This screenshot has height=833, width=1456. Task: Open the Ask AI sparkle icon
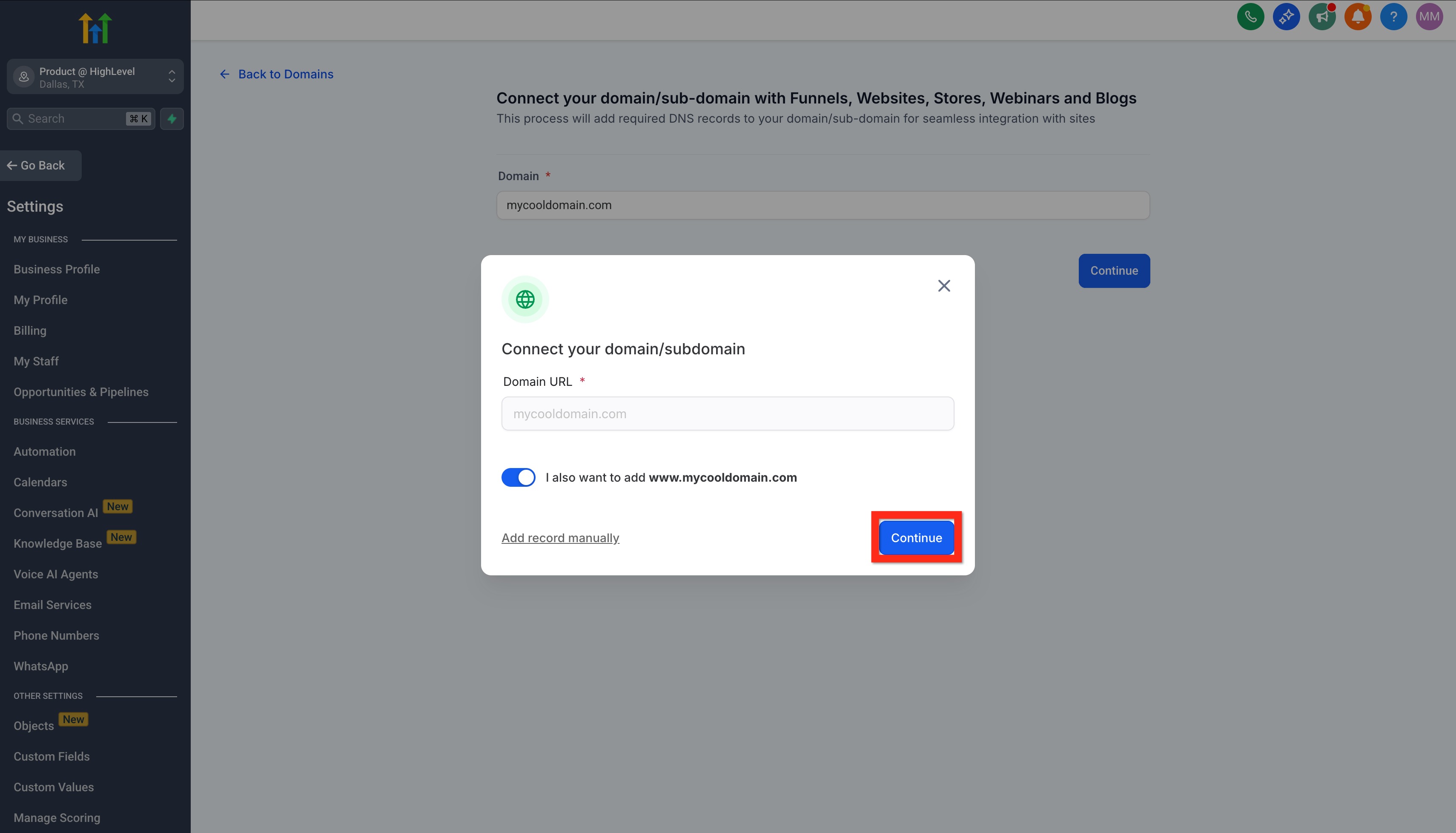coord(1286,17)
